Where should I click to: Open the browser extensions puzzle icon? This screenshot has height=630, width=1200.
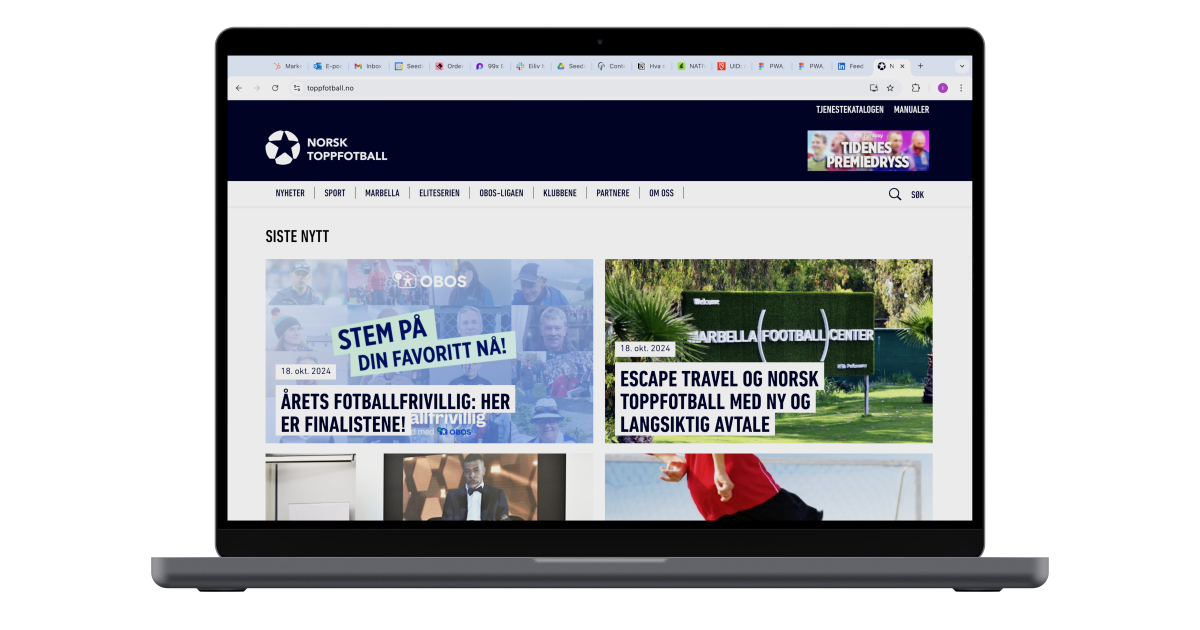tap(916, 88)
